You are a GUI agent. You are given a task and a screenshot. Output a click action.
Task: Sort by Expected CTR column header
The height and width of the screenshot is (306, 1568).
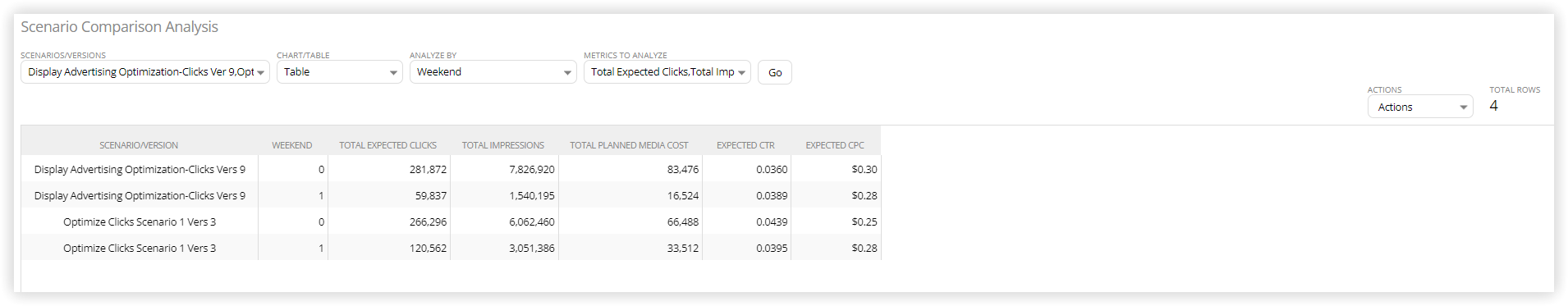click(x=745, y=145)
